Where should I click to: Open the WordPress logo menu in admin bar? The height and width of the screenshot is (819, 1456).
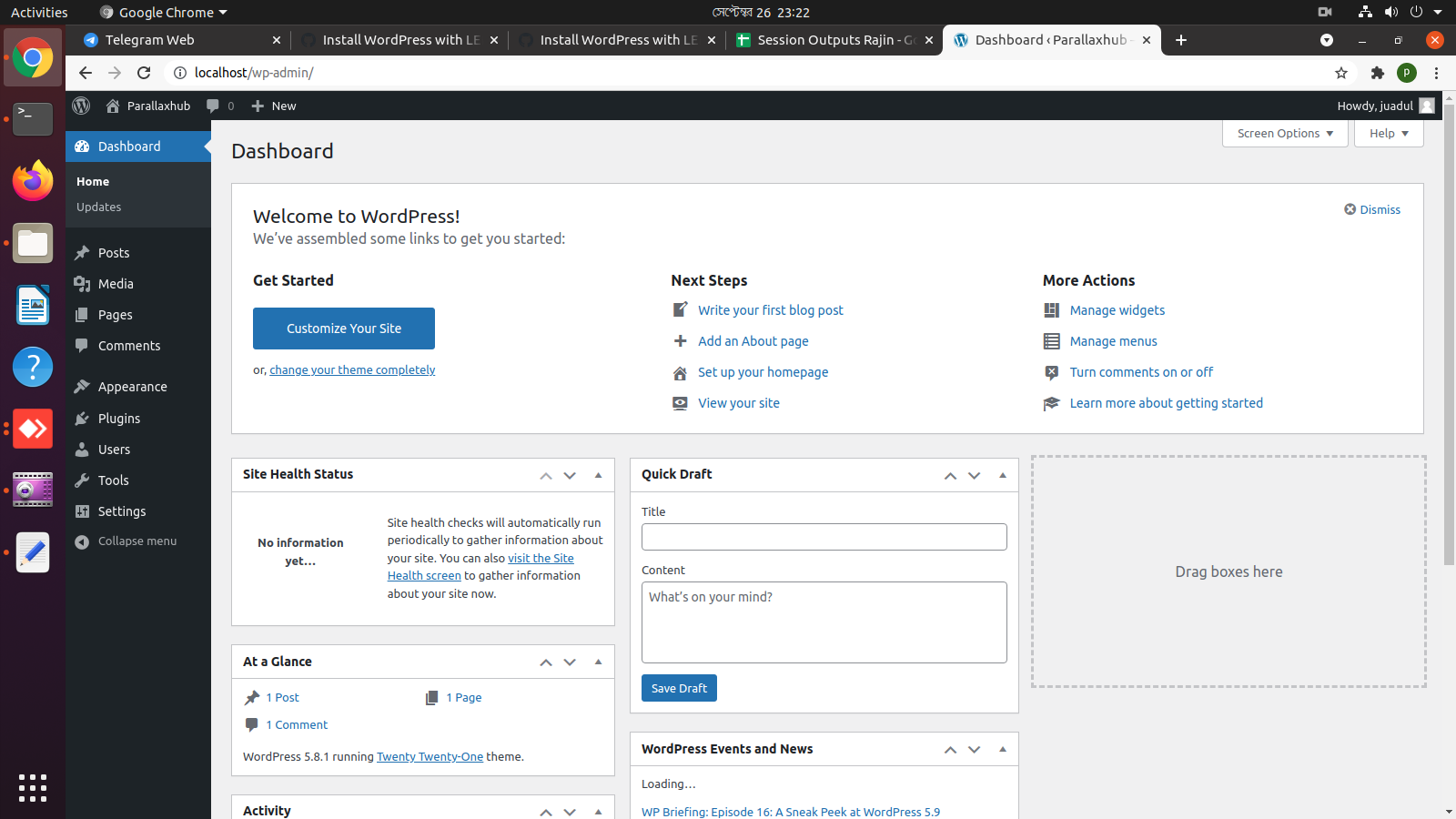(81, 106)
